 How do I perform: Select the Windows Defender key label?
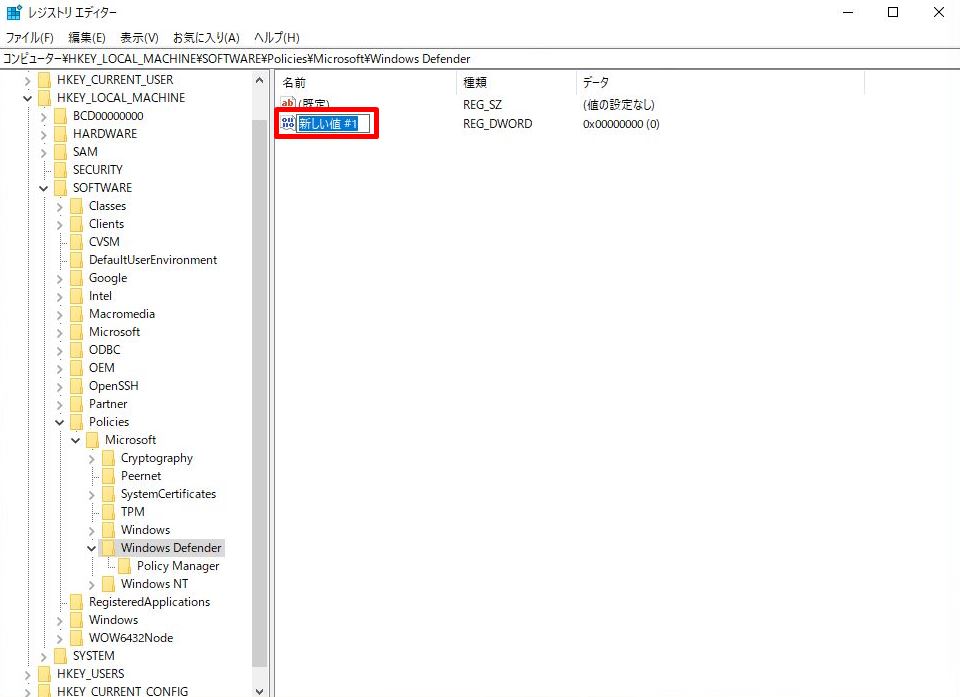[171, 548]
